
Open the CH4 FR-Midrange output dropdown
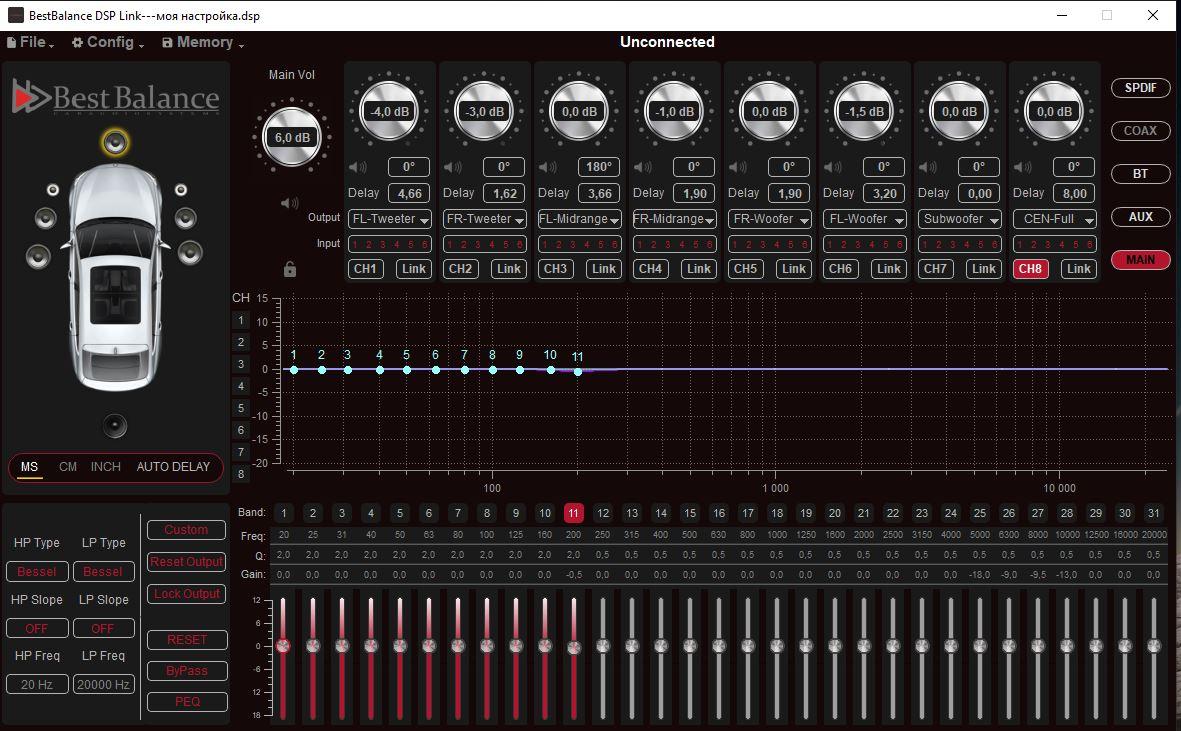674,219
